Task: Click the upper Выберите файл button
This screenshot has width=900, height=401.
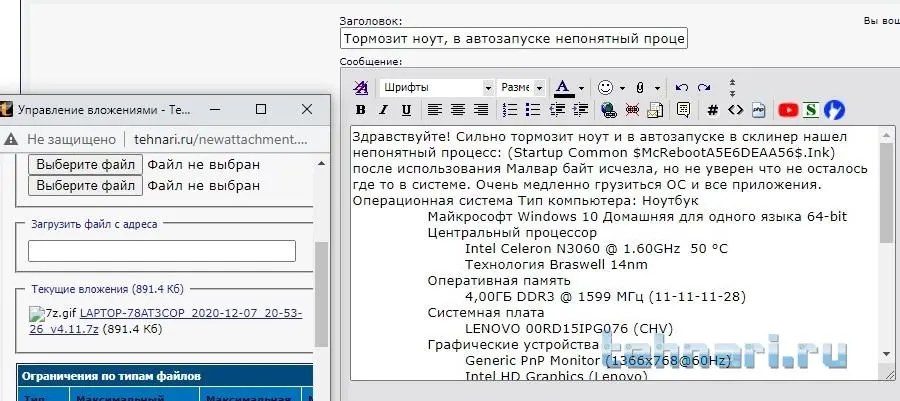Action: point(86,165)
